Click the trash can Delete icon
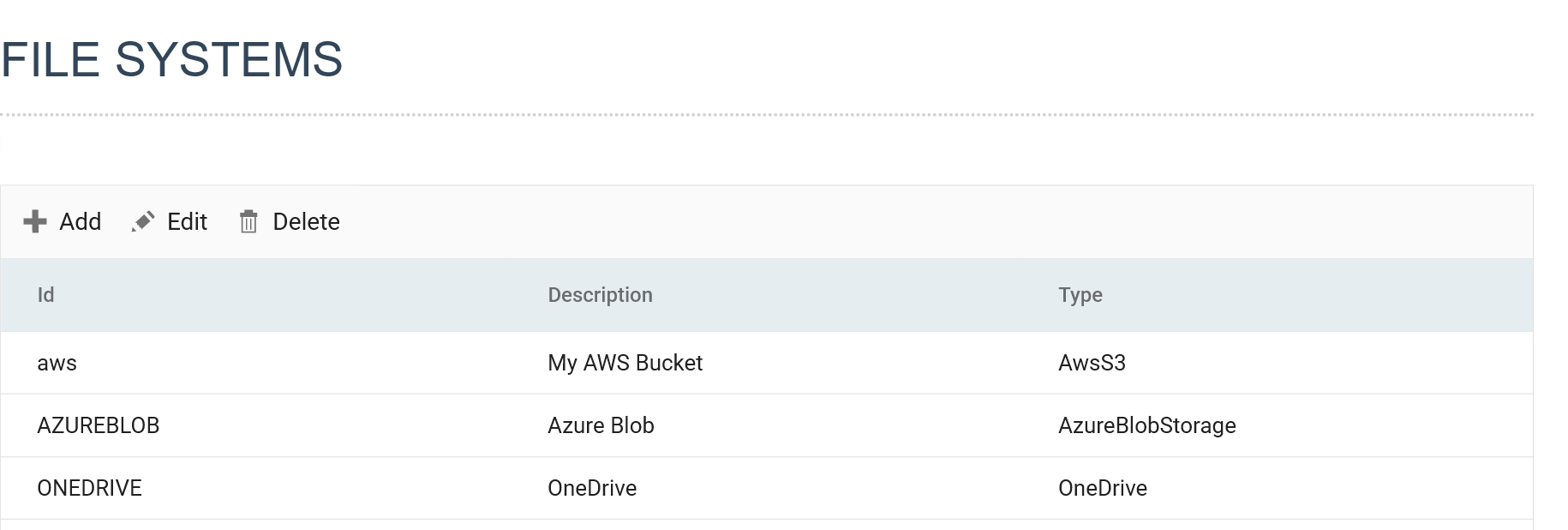 (248, 221)
